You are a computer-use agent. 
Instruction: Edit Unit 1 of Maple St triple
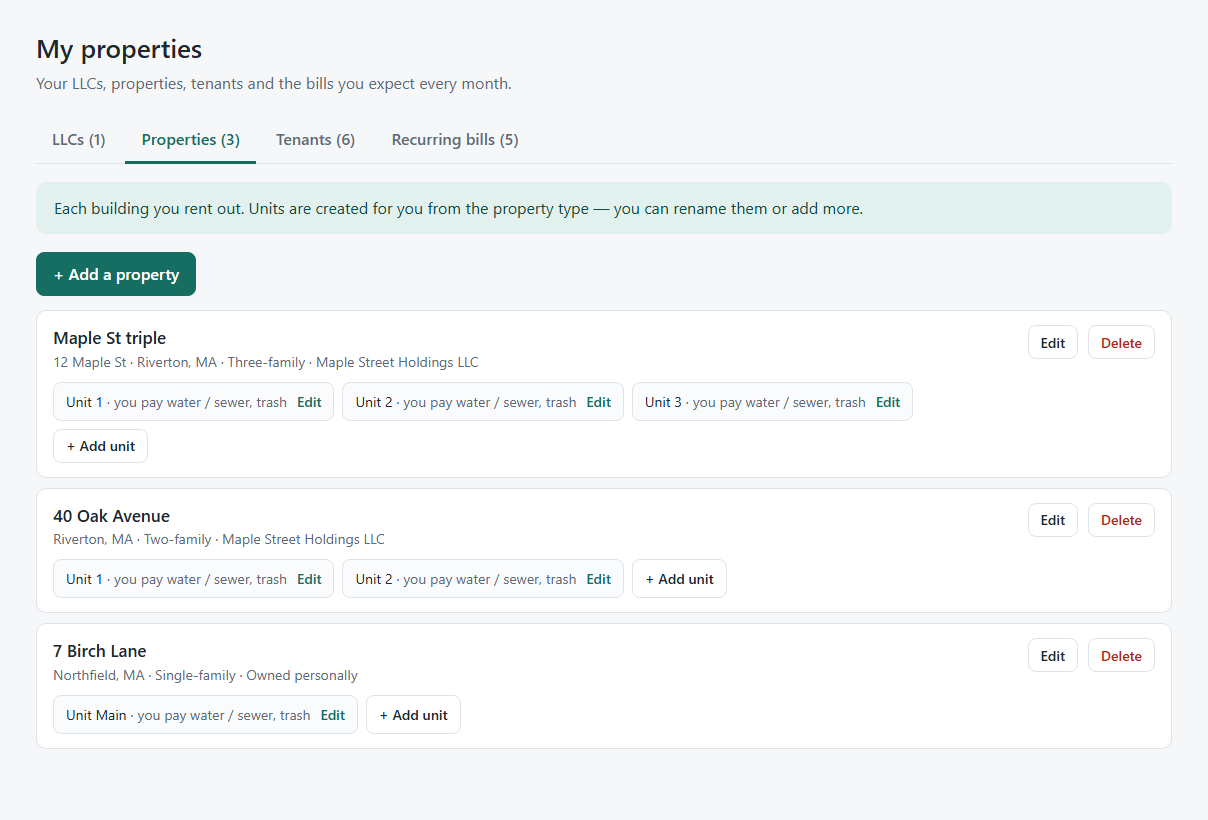coord(309,402)
